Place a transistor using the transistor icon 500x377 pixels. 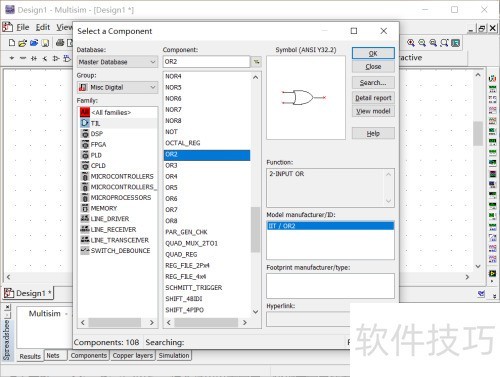(45, 58)
